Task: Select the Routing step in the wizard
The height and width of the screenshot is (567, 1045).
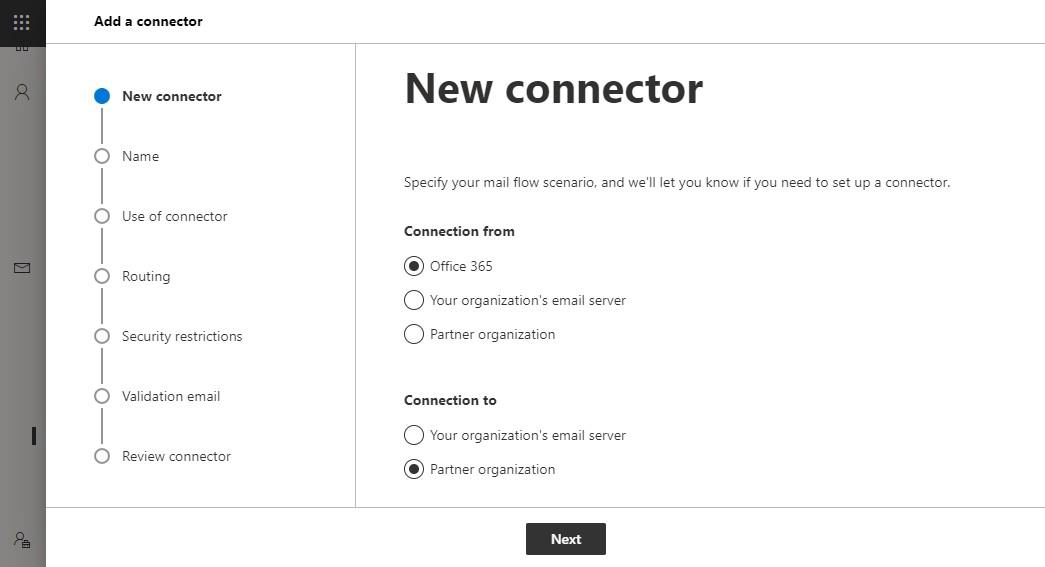Action: 146,276
